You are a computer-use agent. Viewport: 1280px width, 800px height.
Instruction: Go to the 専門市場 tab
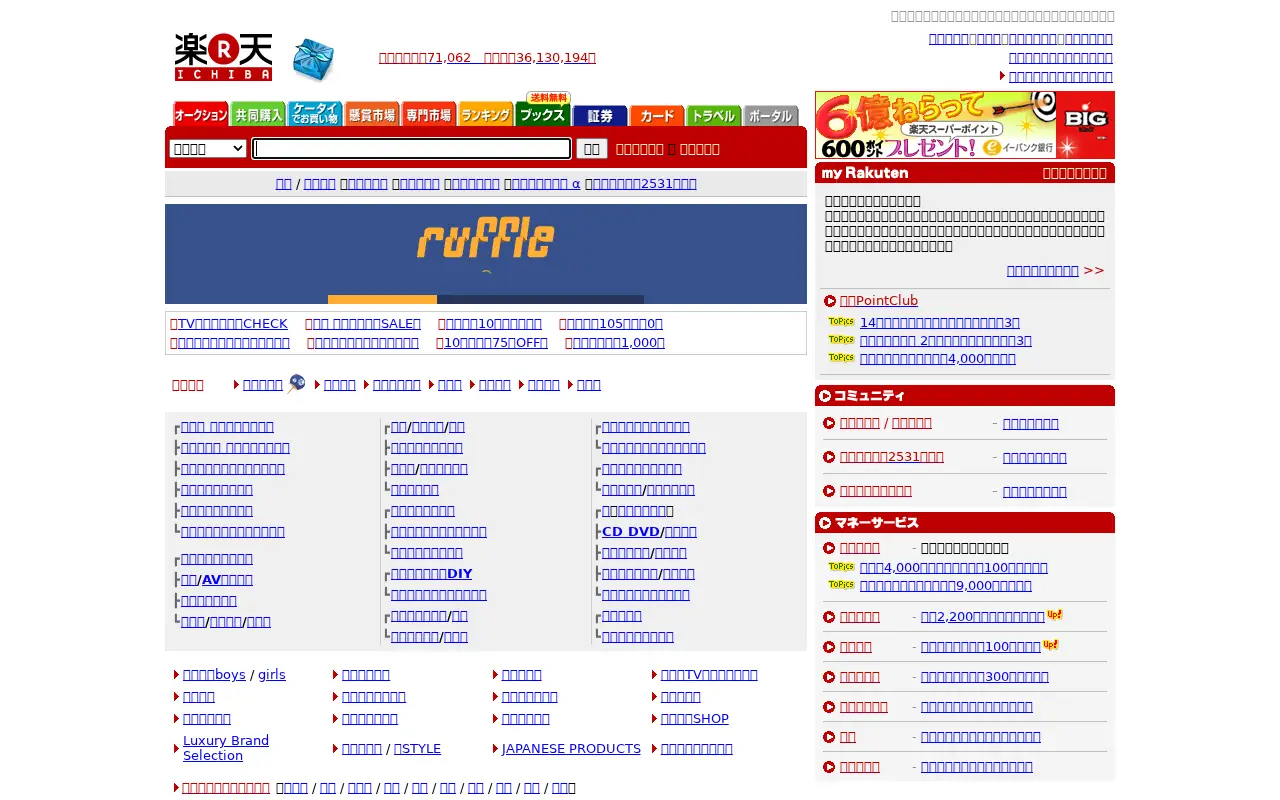point(429,115)
